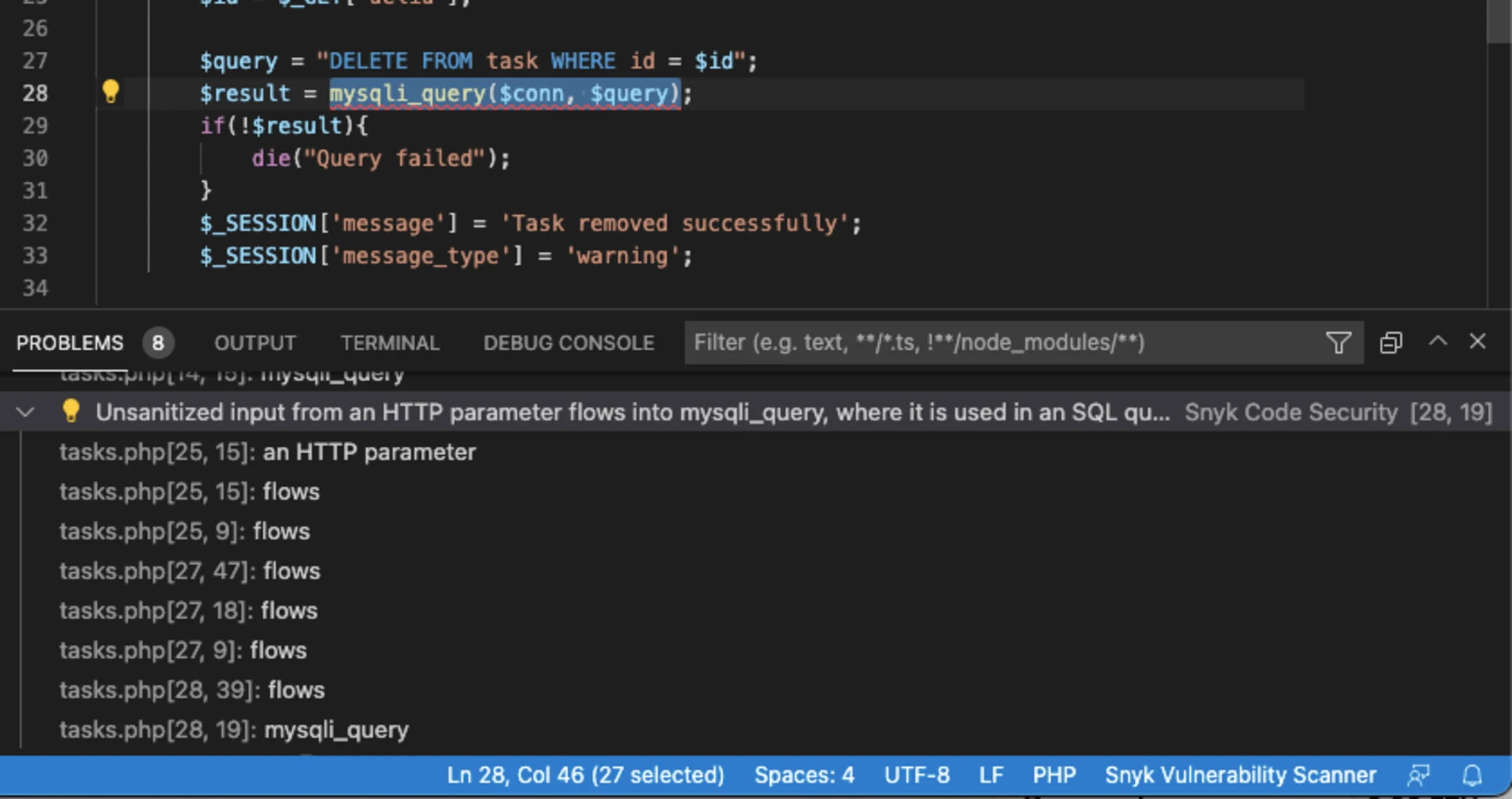
Task: Click the problems filter input field
Action: [1004, 342]
